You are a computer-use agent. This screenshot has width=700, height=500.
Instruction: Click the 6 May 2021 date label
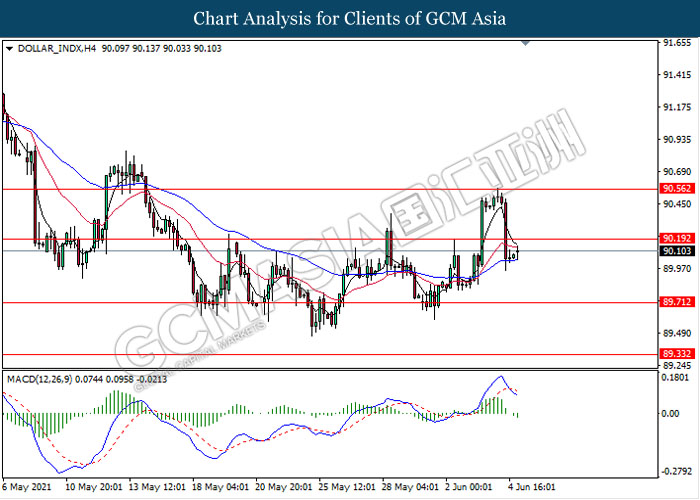pyautogui.click(x=26, y=487)
